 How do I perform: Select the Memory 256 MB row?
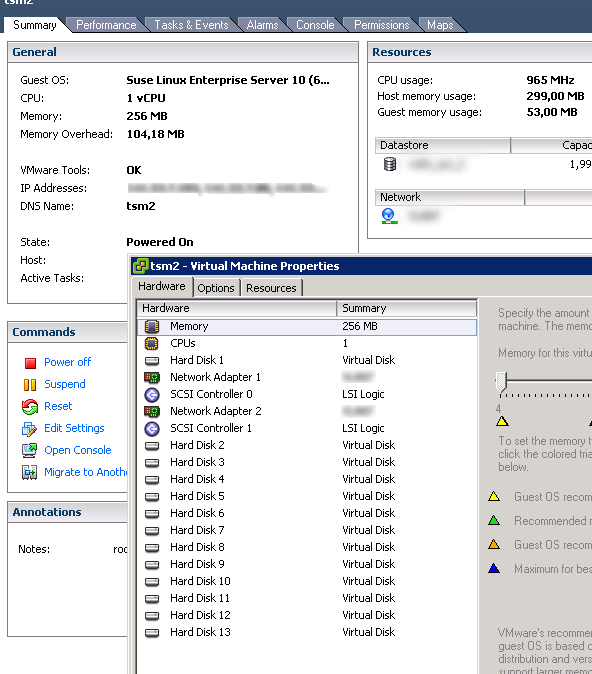307,327
